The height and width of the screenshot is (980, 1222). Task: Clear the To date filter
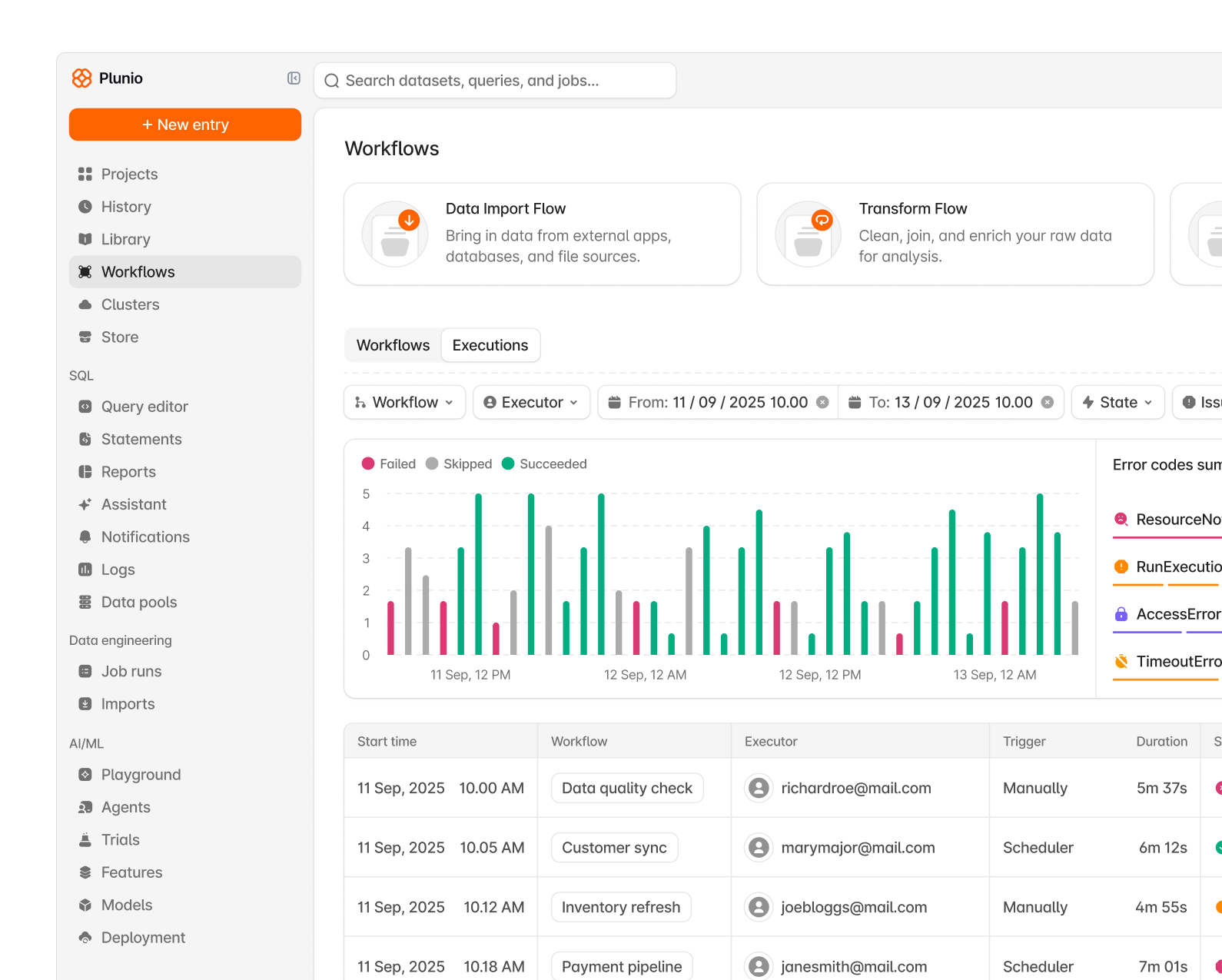(x=1047, y=402)
